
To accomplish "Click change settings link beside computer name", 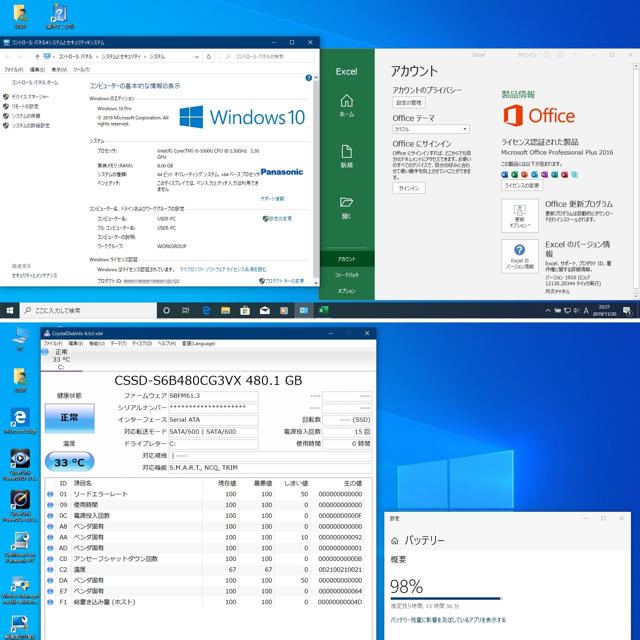I will 278,218.
